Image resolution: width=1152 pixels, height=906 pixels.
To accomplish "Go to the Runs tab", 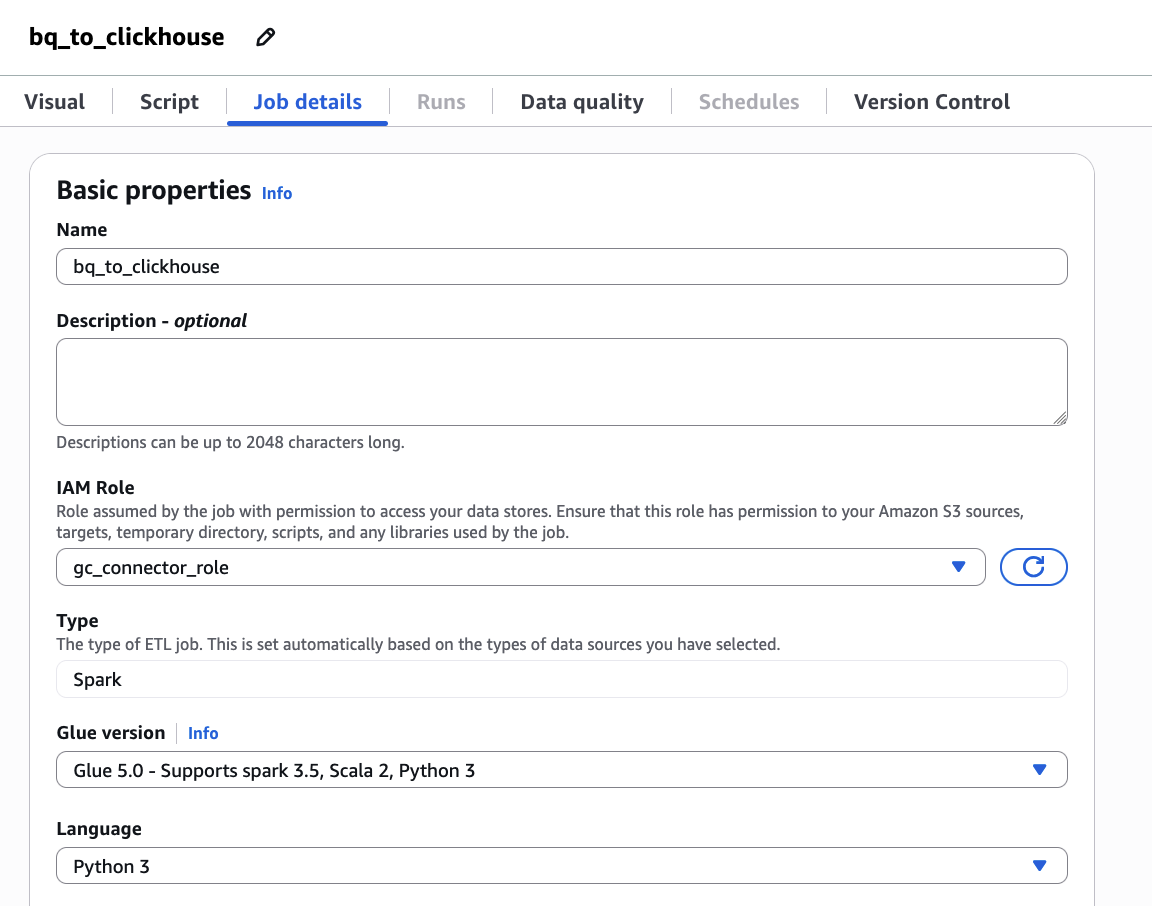I will click(x=441, y=102).
